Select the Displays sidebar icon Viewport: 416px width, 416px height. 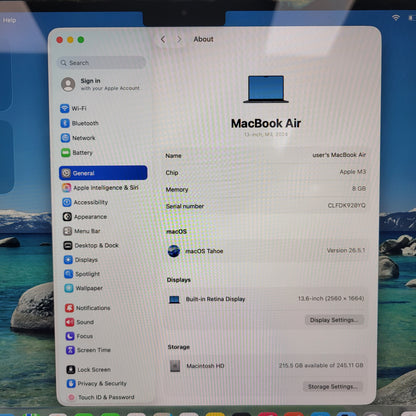click(x=68, y=260)
